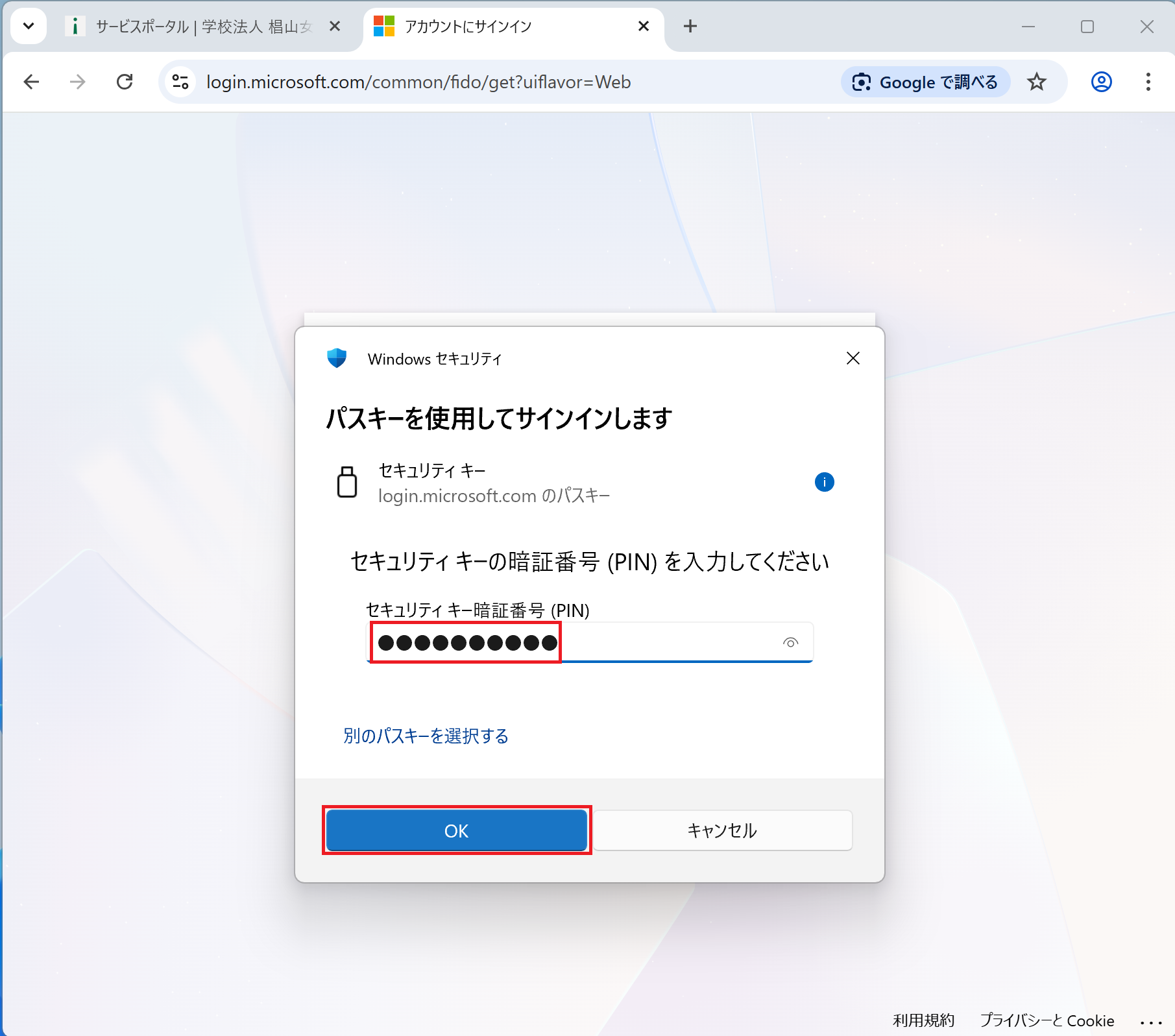The image size is (1175, 1036).
Task: Click Google で調べる lens button
Action: pos(925,82)
